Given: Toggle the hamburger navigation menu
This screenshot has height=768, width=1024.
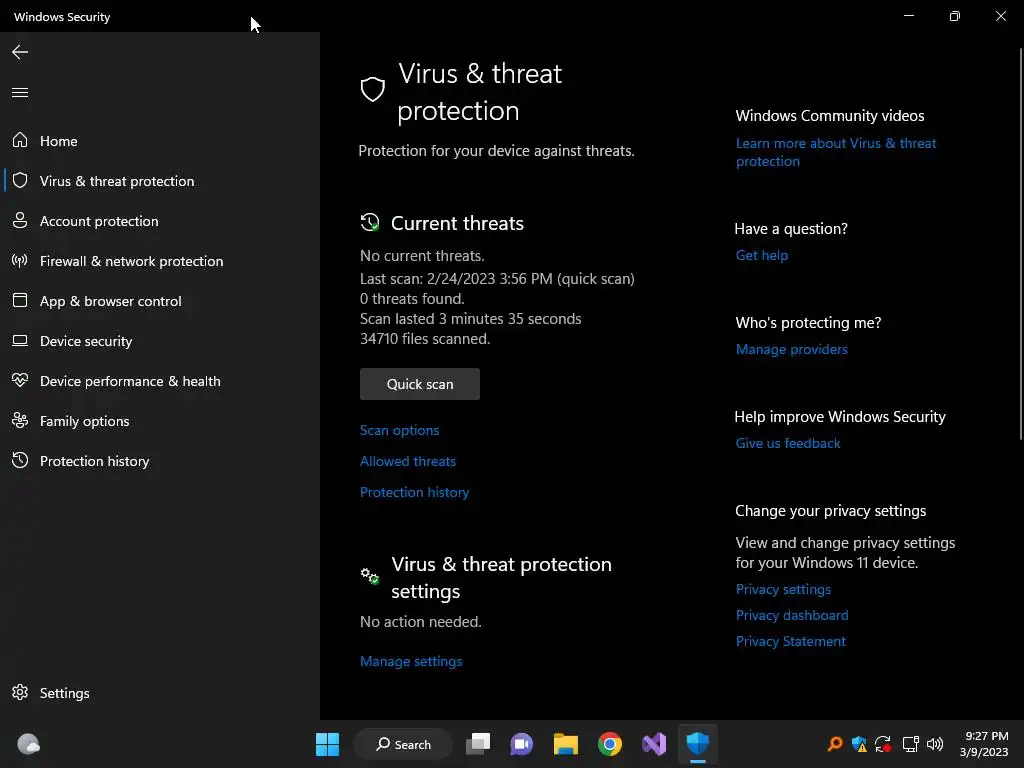Looking at the screenshot, I should (20, 93).
